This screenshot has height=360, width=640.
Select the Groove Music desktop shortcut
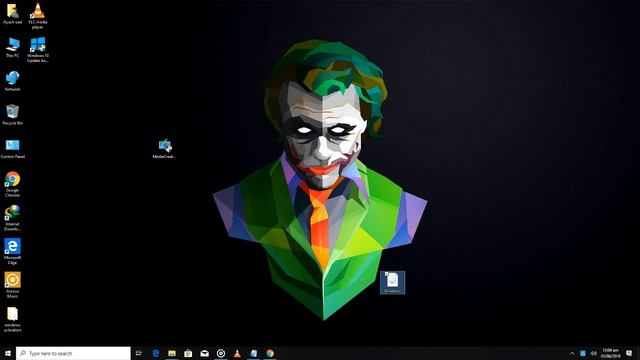12,285
